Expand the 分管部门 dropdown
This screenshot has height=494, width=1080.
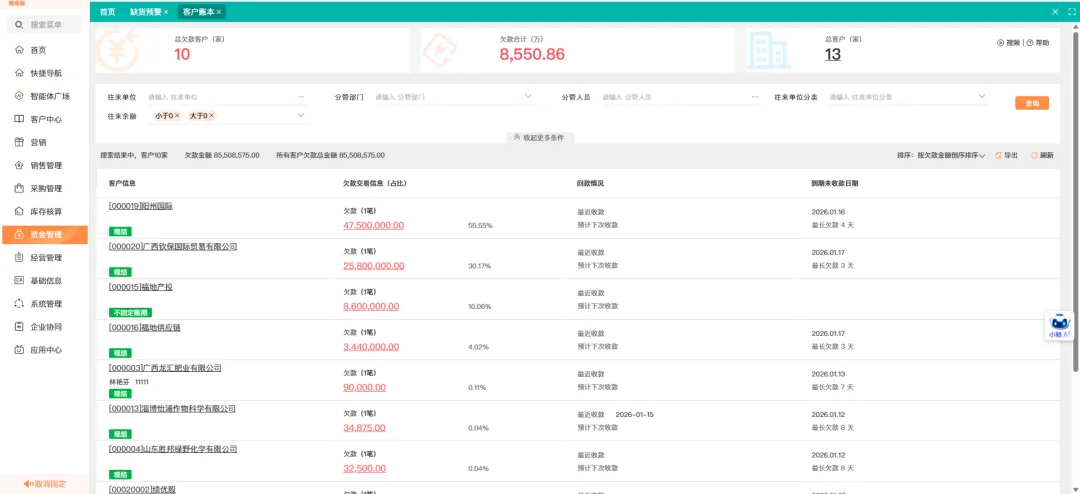(x=528, y=96)
